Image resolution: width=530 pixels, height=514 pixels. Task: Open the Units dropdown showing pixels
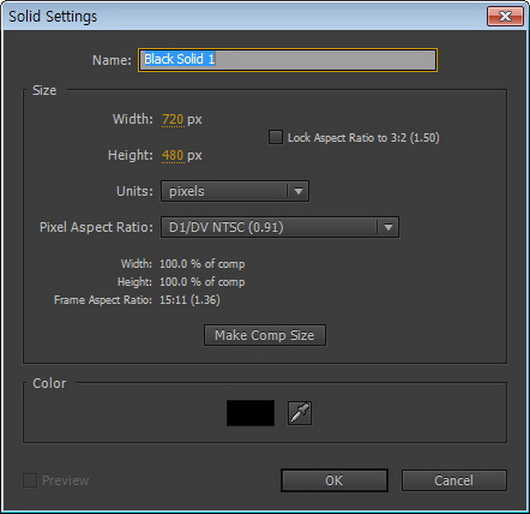click(x=235, y=191)
